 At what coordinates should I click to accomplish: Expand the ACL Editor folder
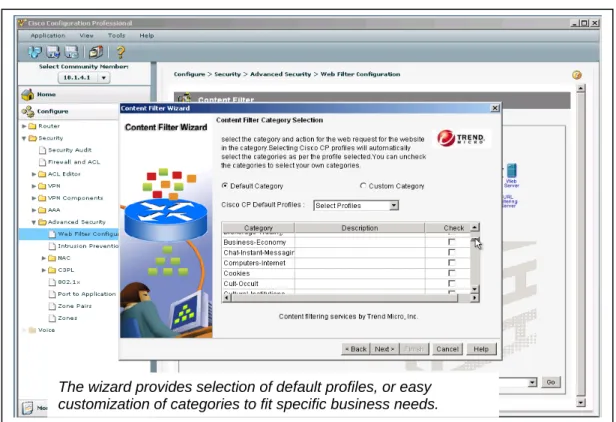coord(34,174)
